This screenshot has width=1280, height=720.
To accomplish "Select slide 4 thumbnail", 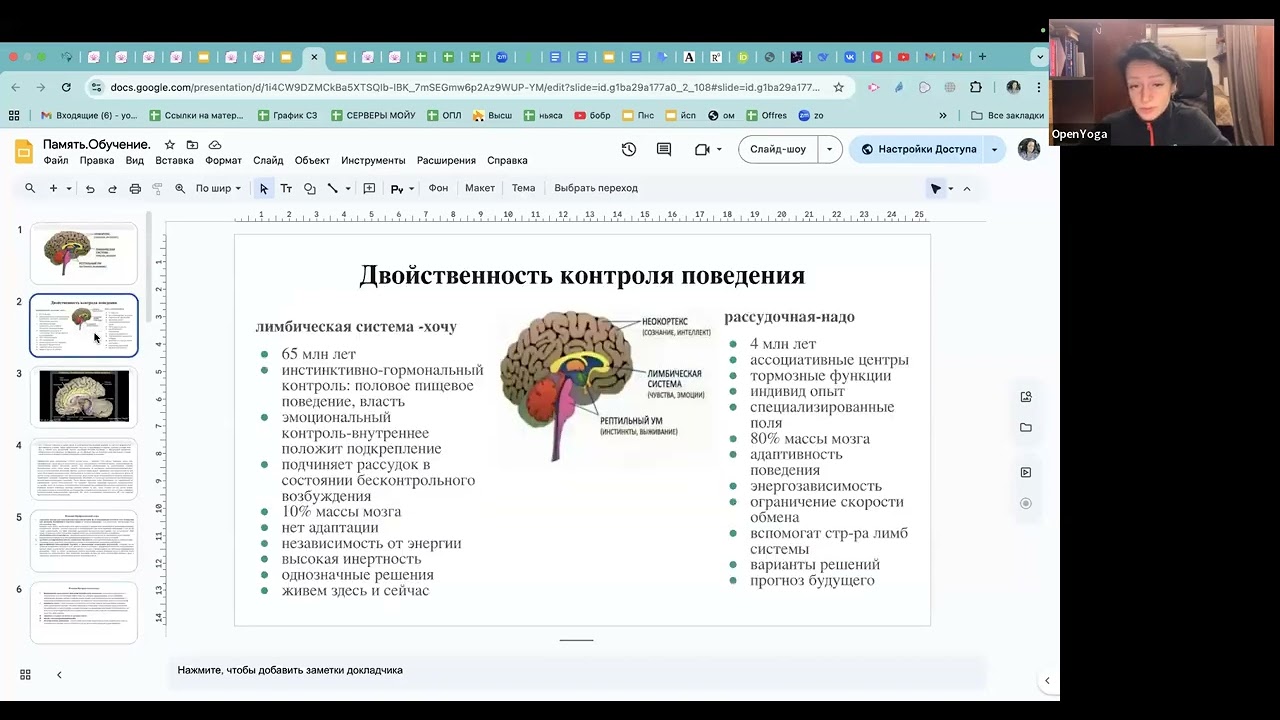I will (84, 468).
